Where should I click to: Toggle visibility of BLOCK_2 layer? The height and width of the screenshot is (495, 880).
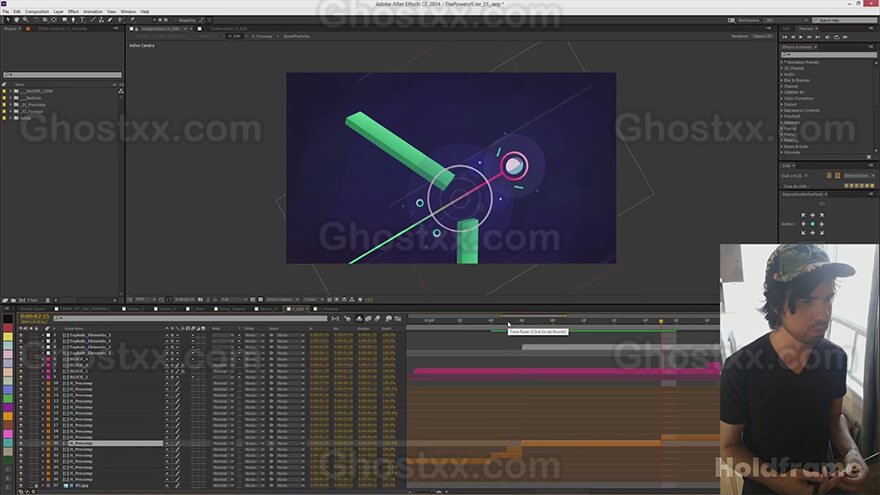(x=21, y=365)
